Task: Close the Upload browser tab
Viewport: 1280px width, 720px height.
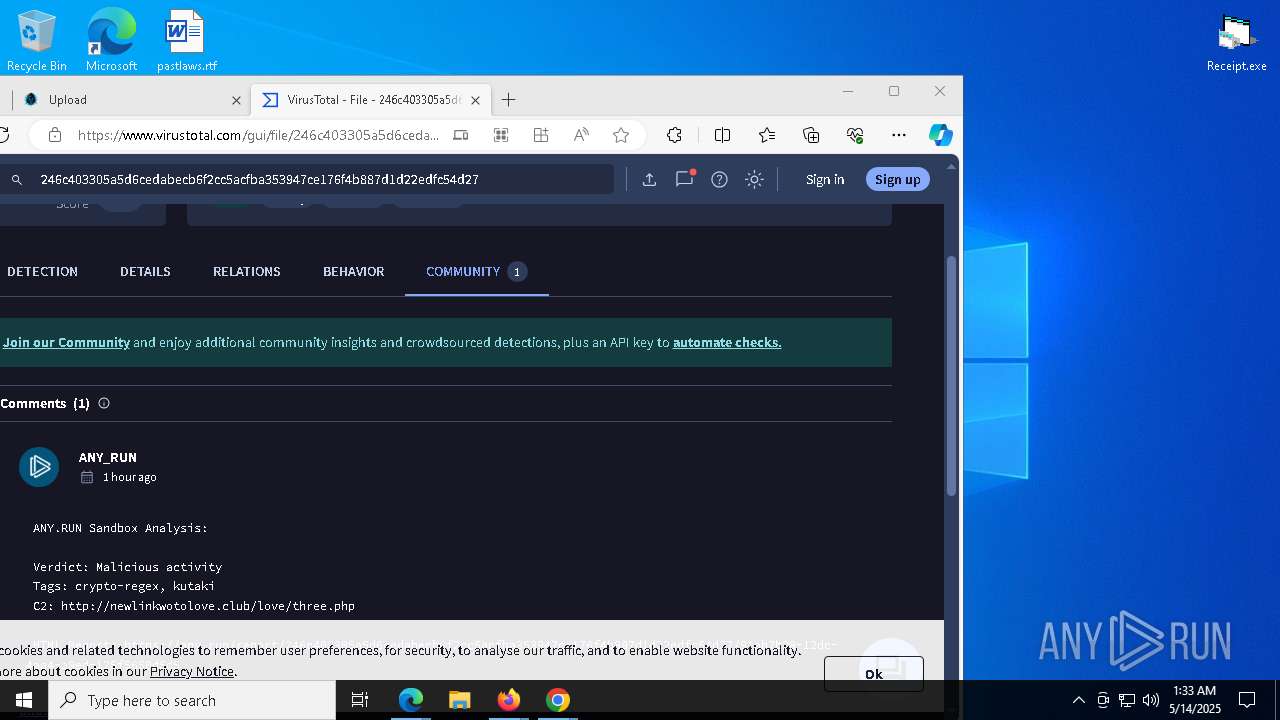Action: click(x=237, y=100)
